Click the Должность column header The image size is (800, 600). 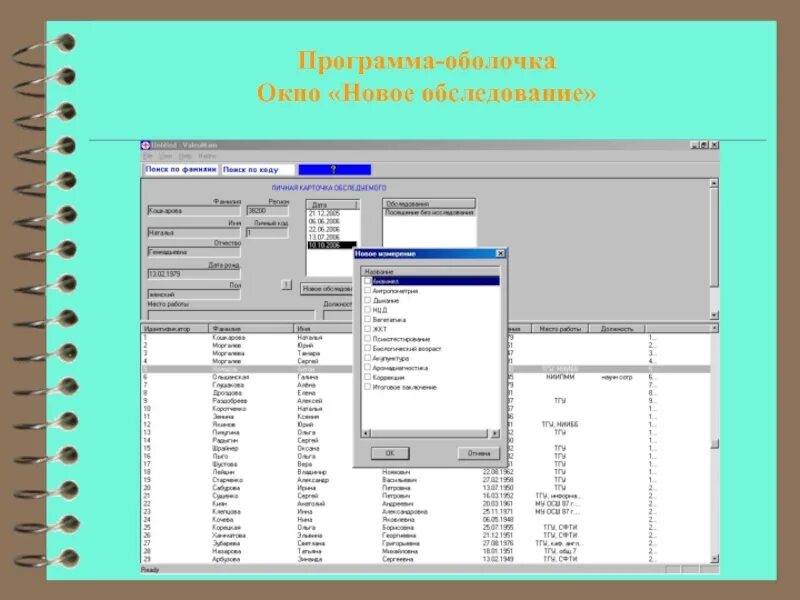click(x=617, y=329)
